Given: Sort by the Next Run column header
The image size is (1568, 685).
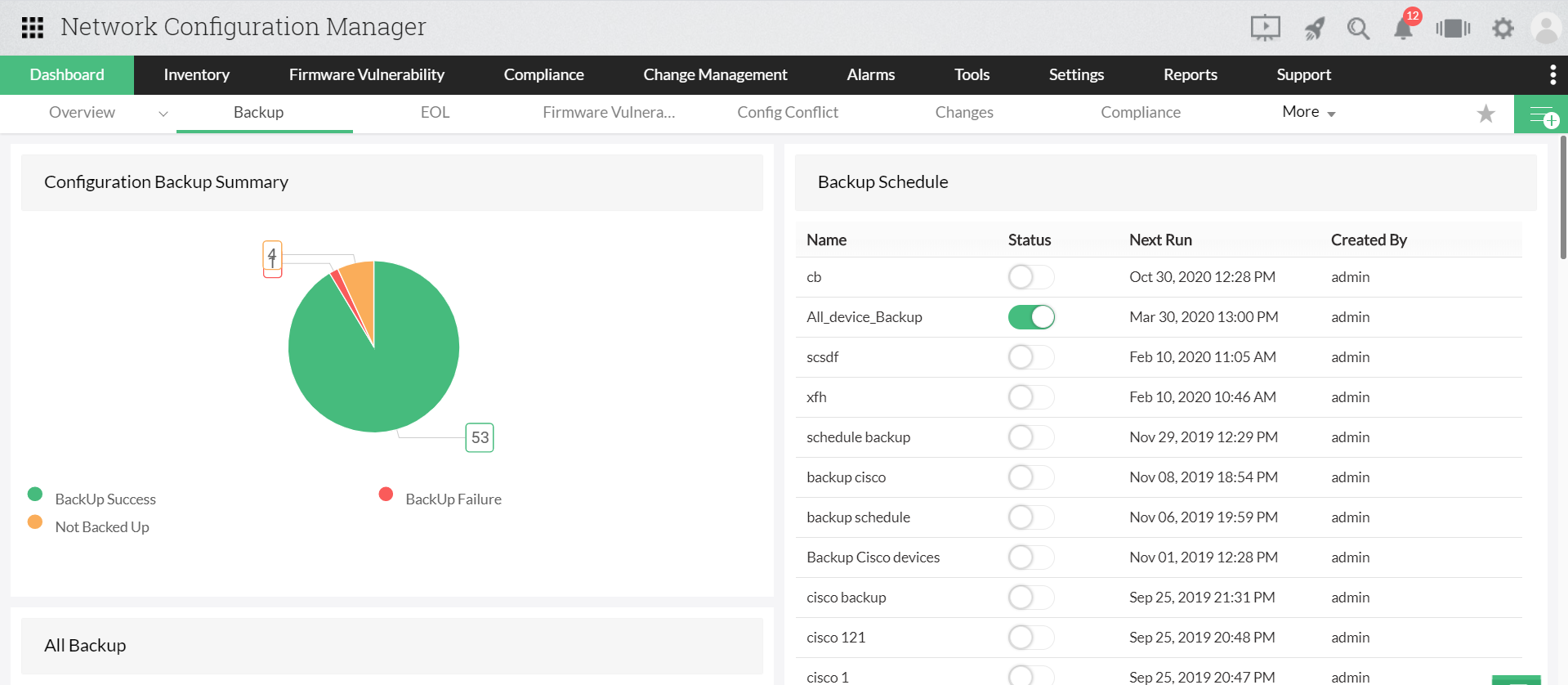Looking at the screenshot, I should pos(1160,240).
